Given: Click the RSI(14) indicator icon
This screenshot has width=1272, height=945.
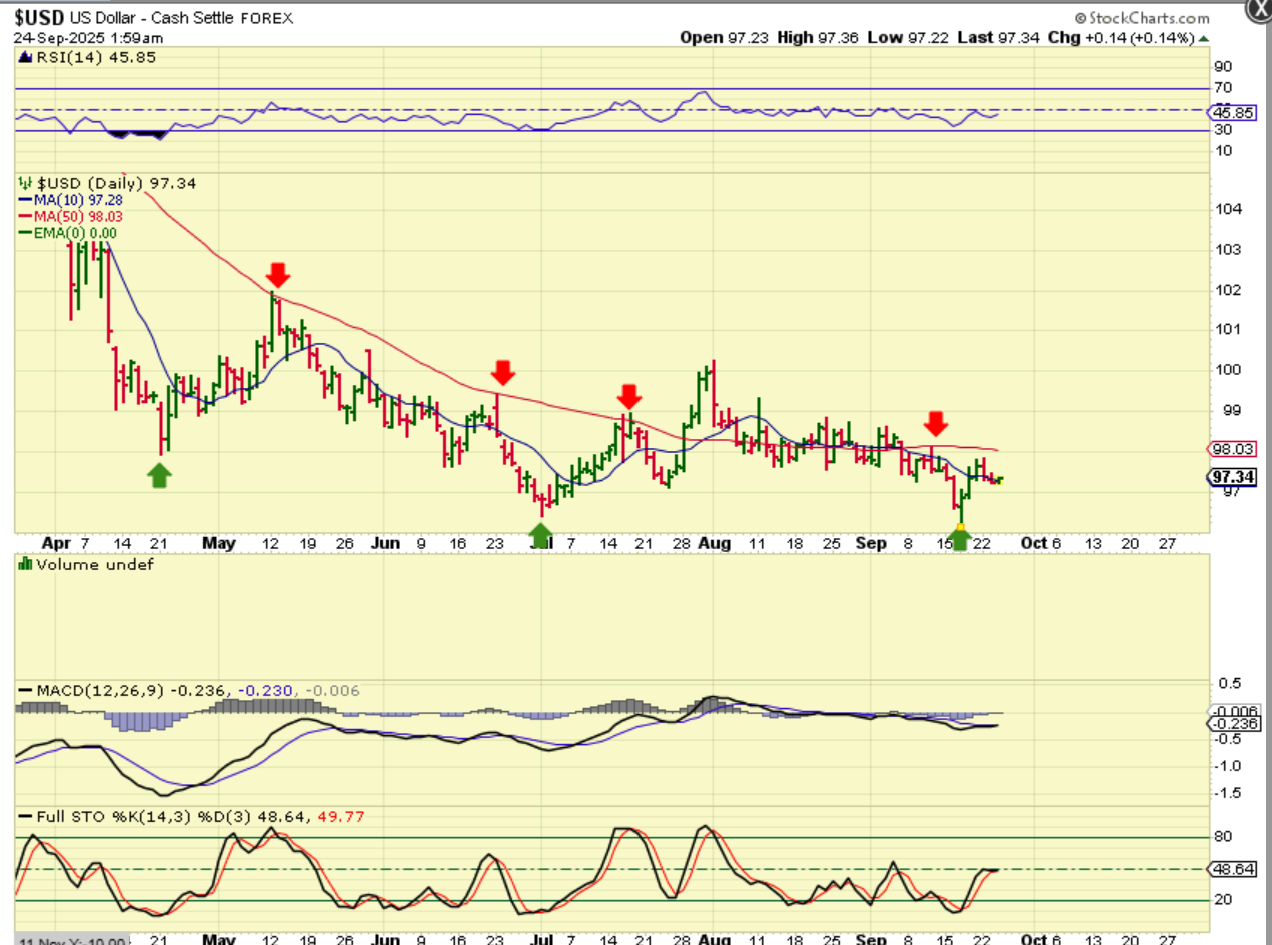Looking at the screenshot, I should point(22,57).
